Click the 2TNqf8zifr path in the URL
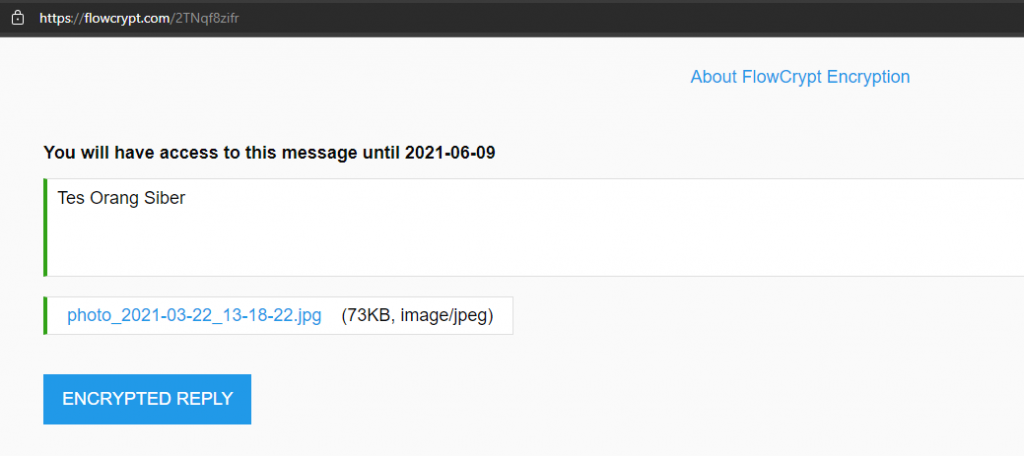1024x456 pixels. 207,18
